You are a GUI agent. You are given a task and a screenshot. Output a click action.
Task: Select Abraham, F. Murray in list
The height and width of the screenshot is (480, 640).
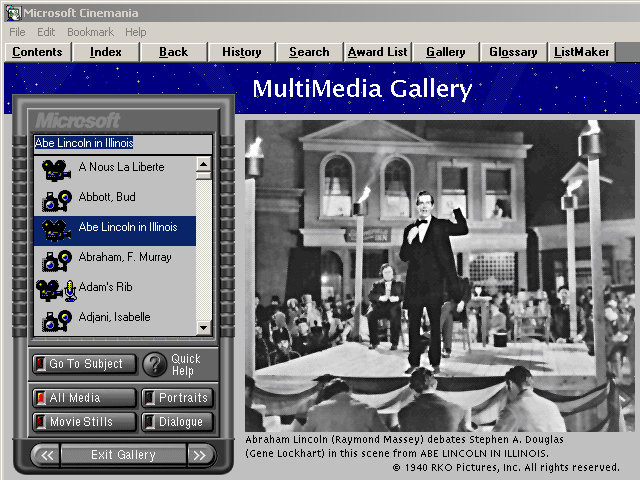pyautogui.click(x=115, y=260)
